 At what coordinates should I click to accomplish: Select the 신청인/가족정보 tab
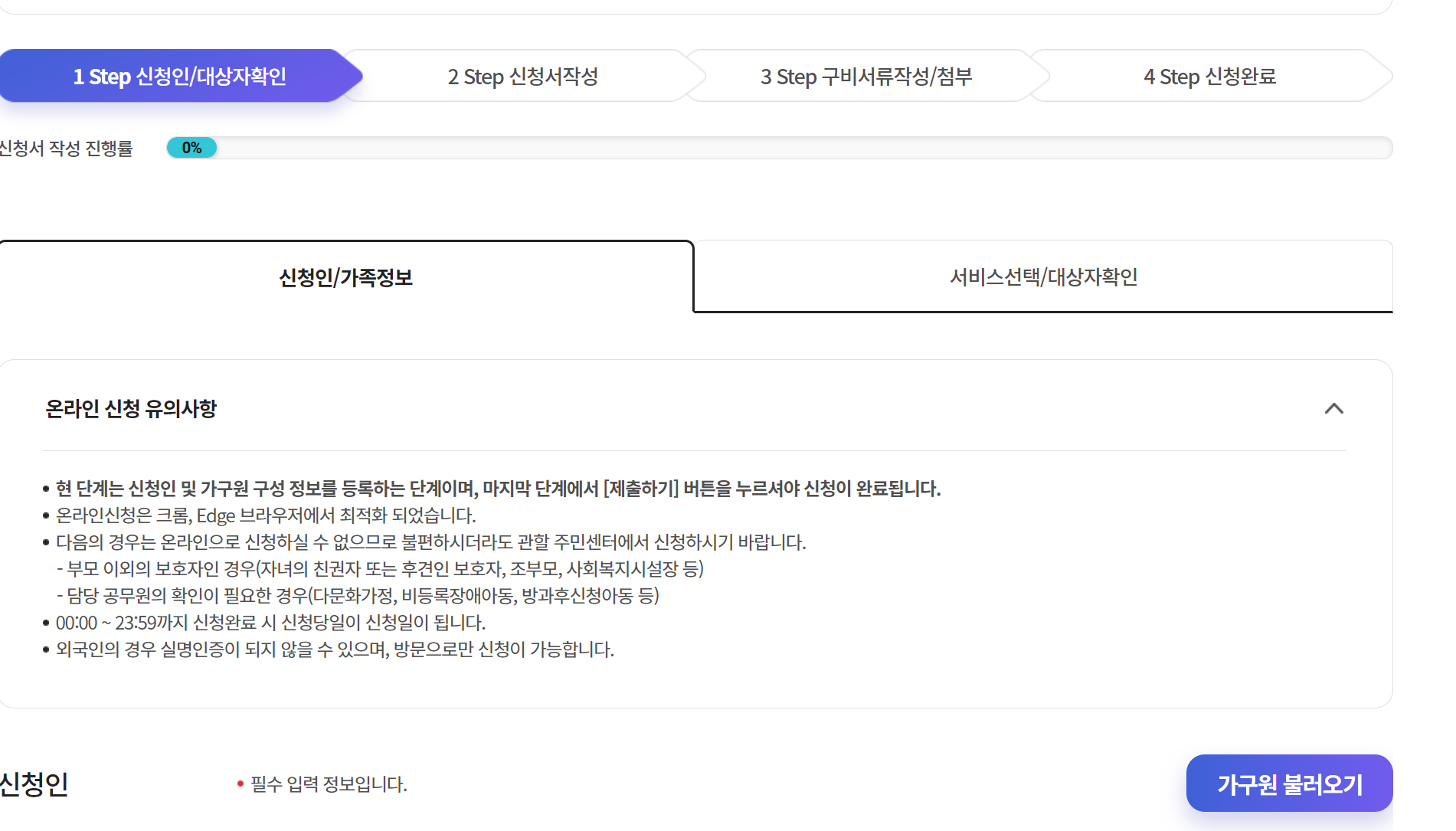click(346, 277)
